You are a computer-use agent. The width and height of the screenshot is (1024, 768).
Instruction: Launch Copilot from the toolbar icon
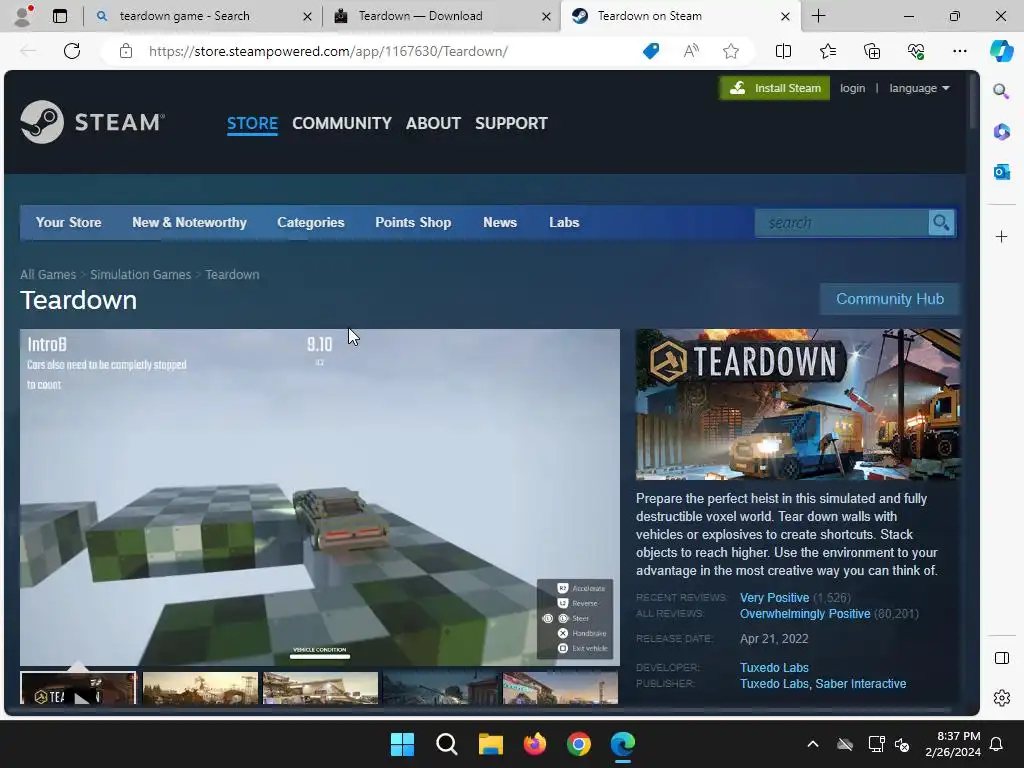click(x=1001, y=51)
